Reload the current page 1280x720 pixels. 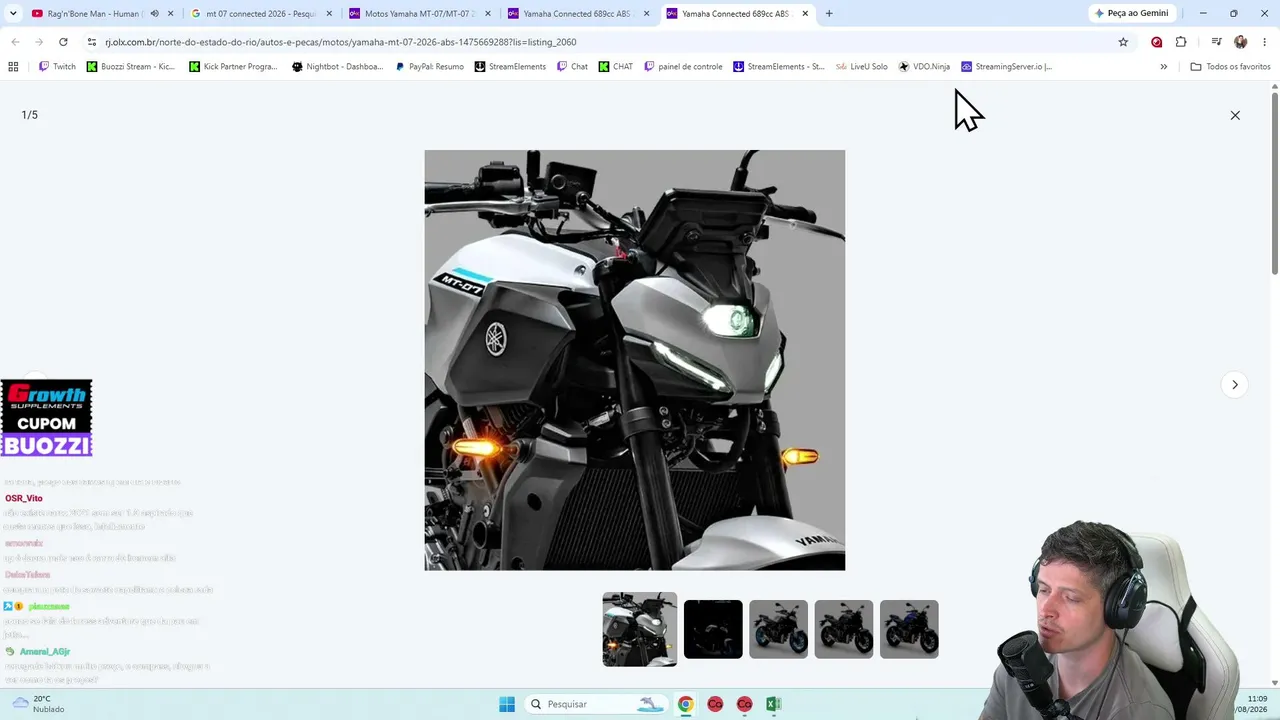[x=63, y=42]
